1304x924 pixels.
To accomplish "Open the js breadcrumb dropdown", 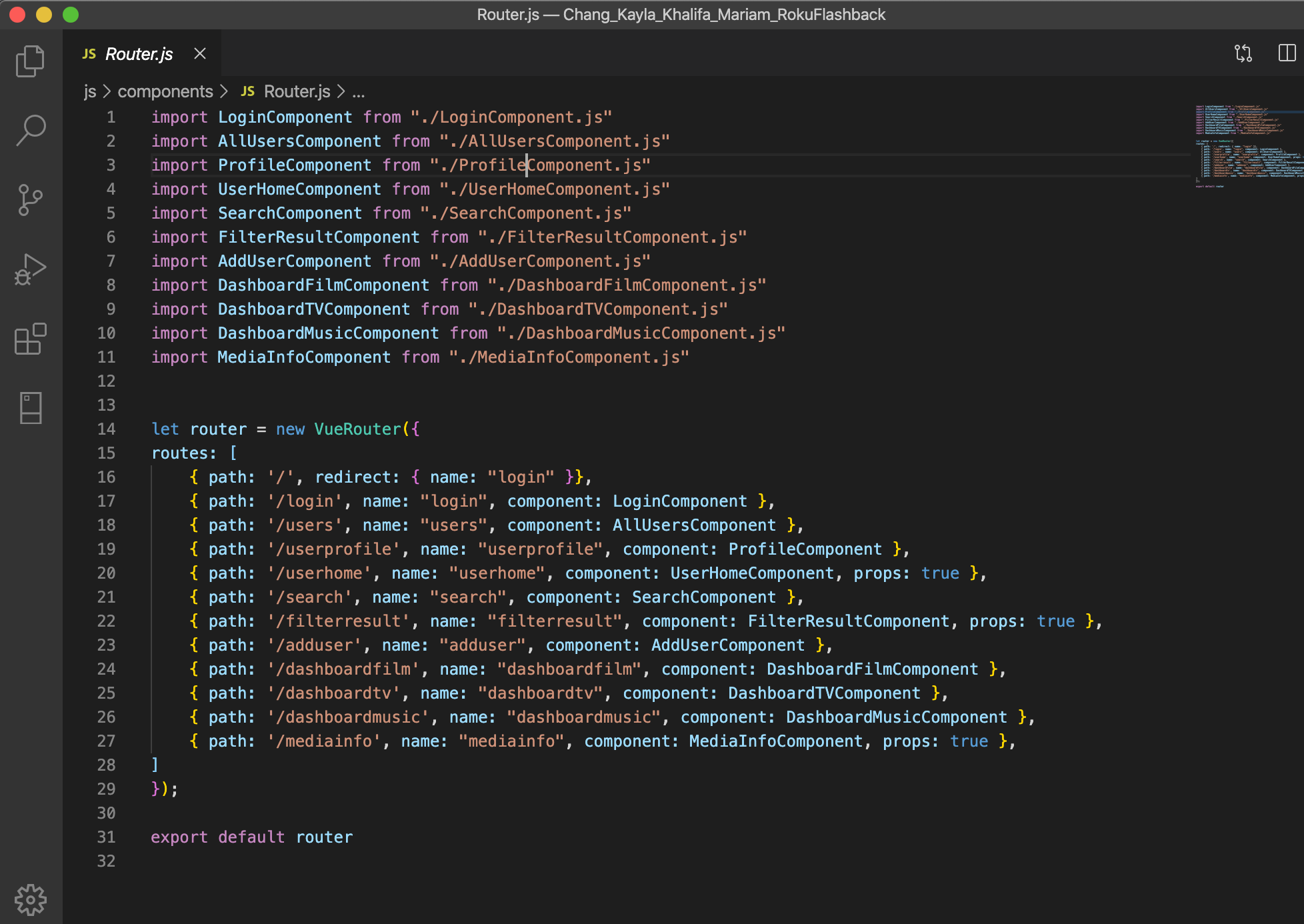I will pos(90,91).
